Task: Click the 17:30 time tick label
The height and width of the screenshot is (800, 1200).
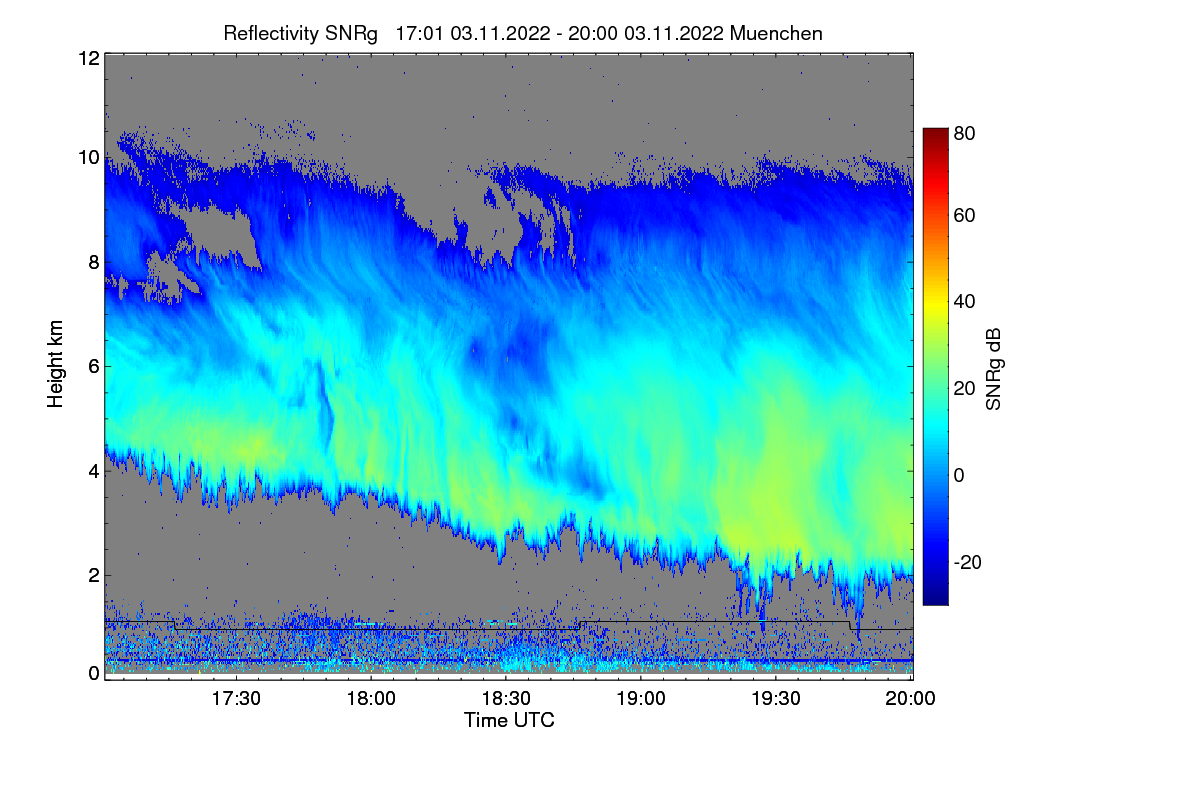Action: [236, 699]
